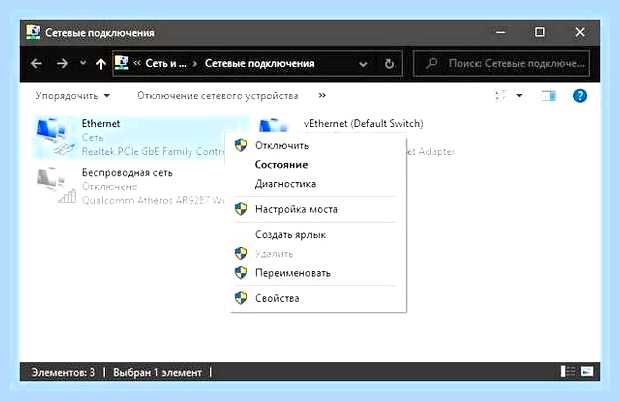This screenshot has height=401, width=620.
Task: Open 'Свойства' from context menu
Action: click(x=318, y=298)
